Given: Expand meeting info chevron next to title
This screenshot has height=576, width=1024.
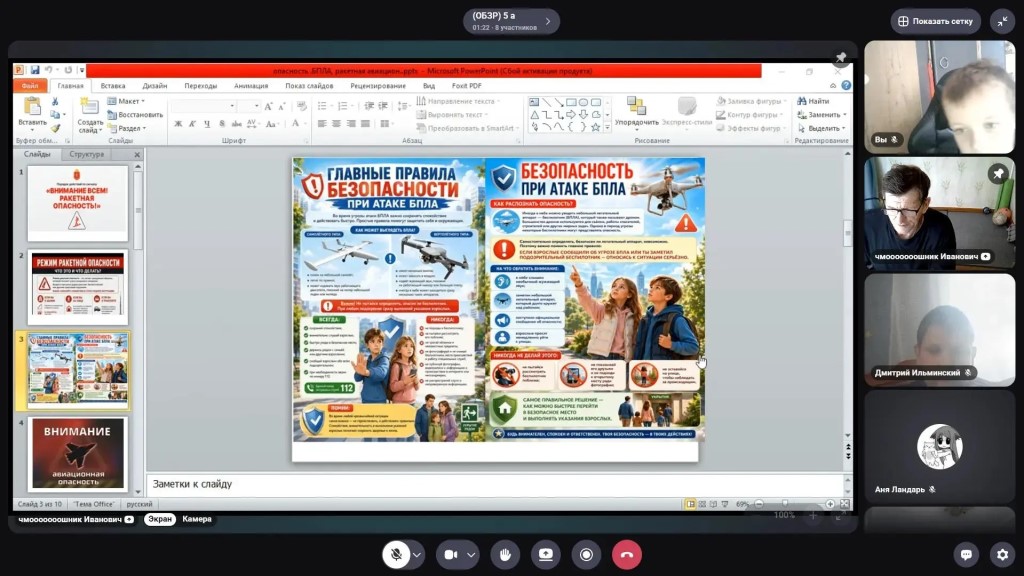Looking at the screenshot, I should pos(548,21).
